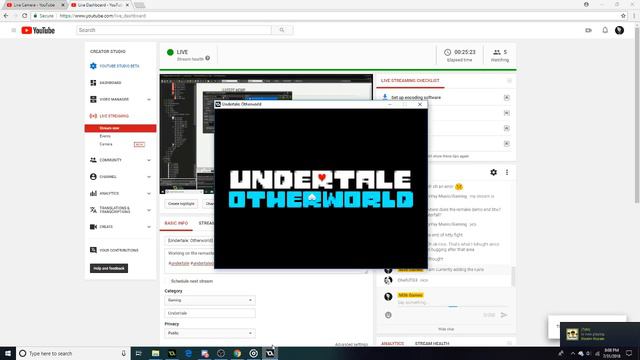The image size is (640, 360).
Task: Dismiss the 'Set up encoding software' checklist item
Action: [507, 98]
